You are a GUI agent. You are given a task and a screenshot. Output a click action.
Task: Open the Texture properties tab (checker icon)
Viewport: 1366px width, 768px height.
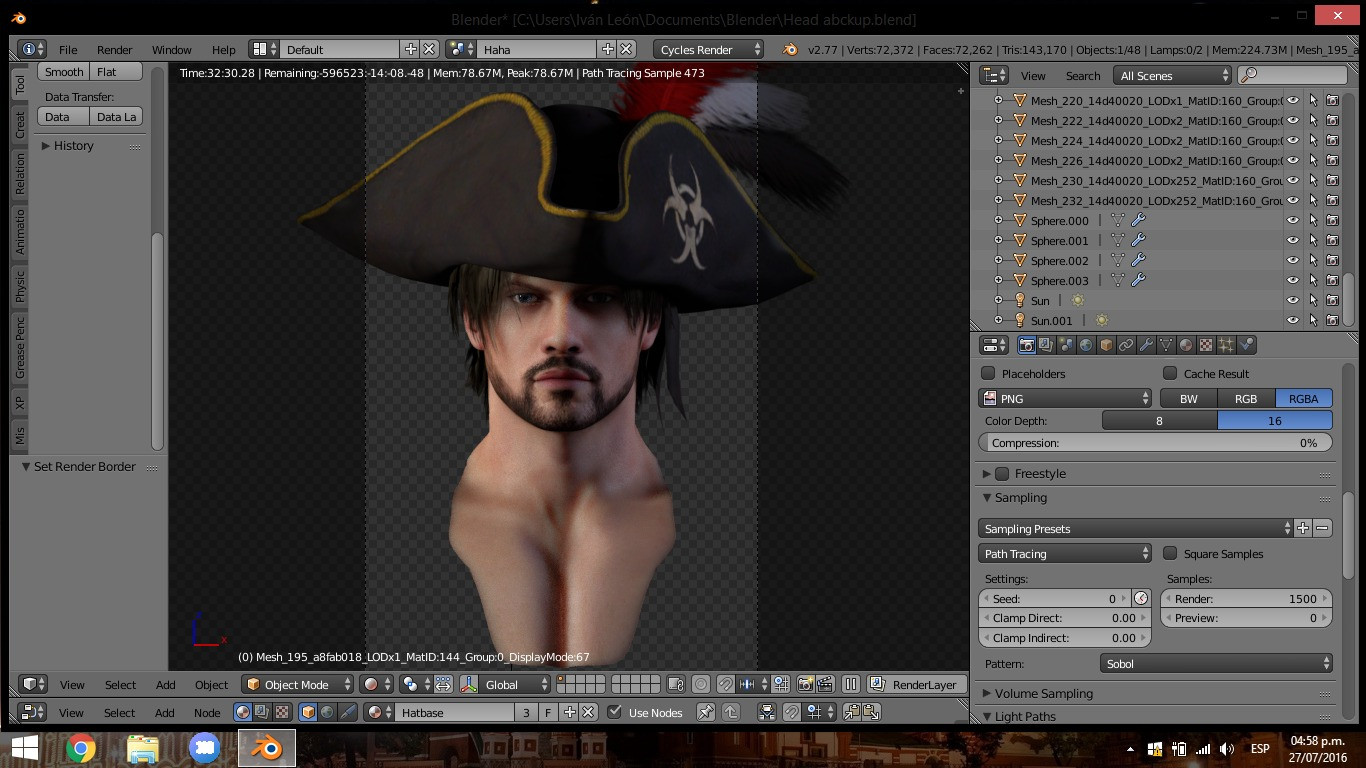click(x=1206, y=345)
